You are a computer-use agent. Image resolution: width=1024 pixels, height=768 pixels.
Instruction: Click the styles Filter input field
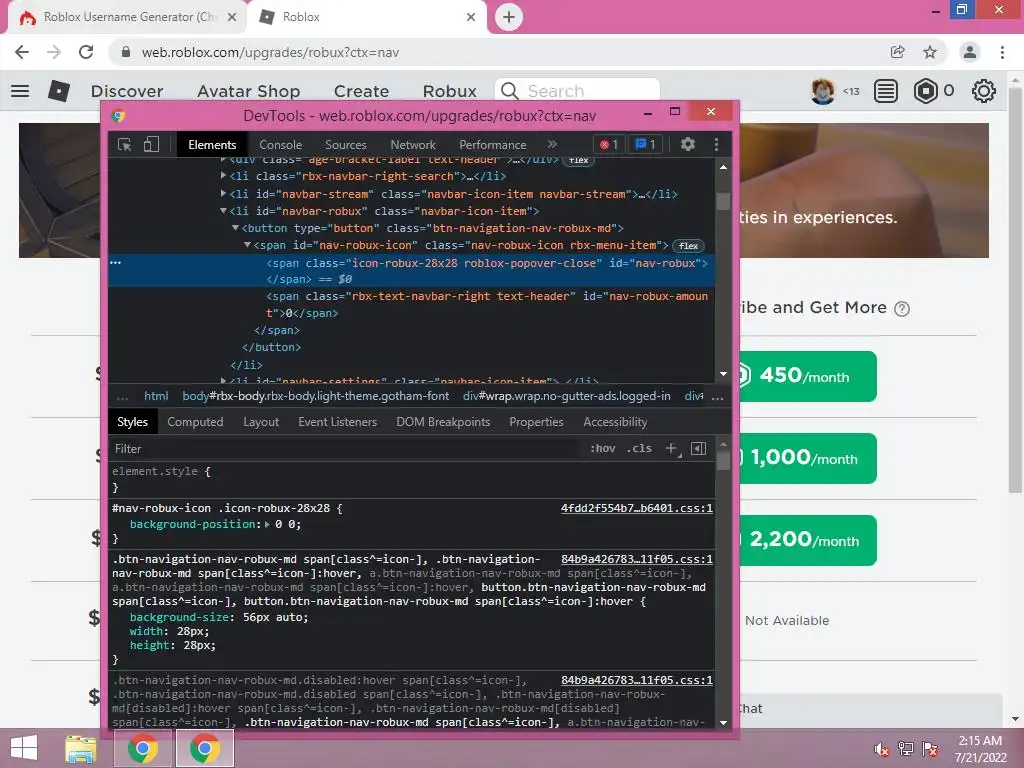tap(346, 449)
